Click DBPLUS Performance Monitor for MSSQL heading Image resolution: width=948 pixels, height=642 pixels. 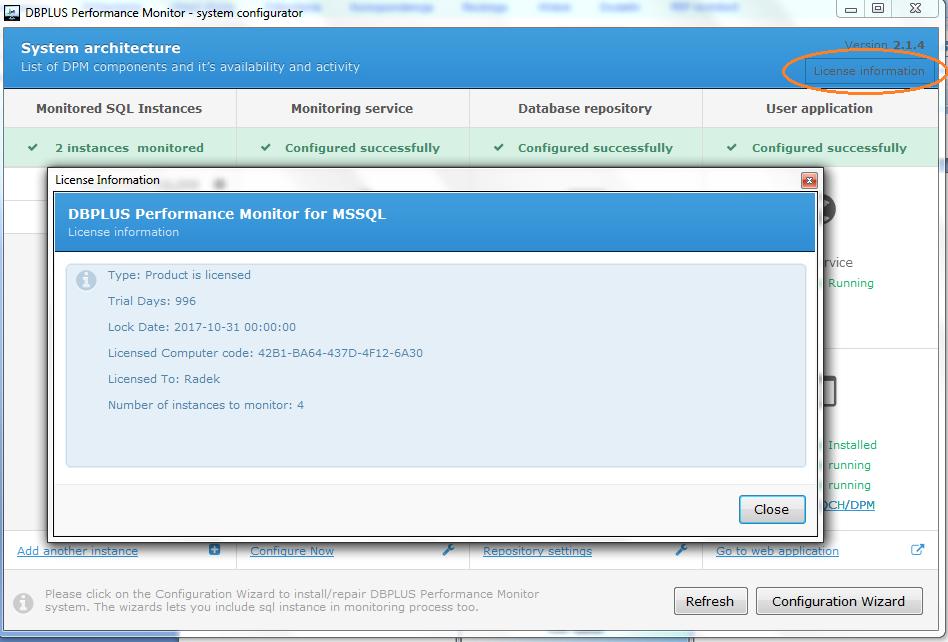227,214
